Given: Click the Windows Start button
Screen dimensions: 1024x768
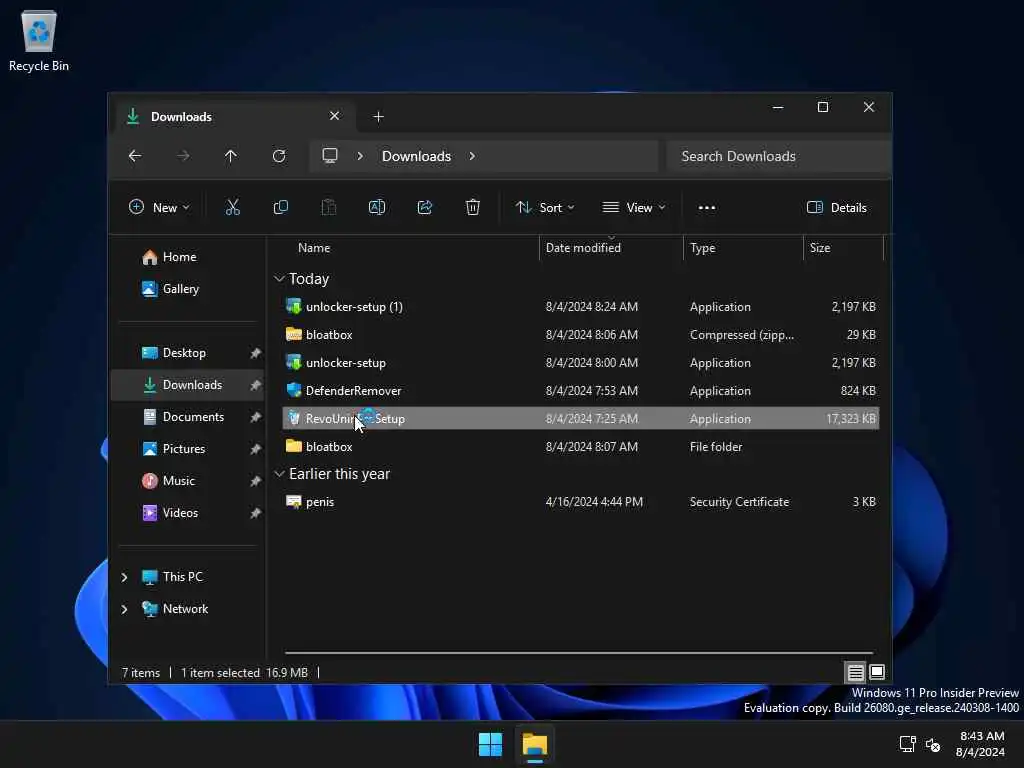Looking at the screenshot, I should 490,744.
